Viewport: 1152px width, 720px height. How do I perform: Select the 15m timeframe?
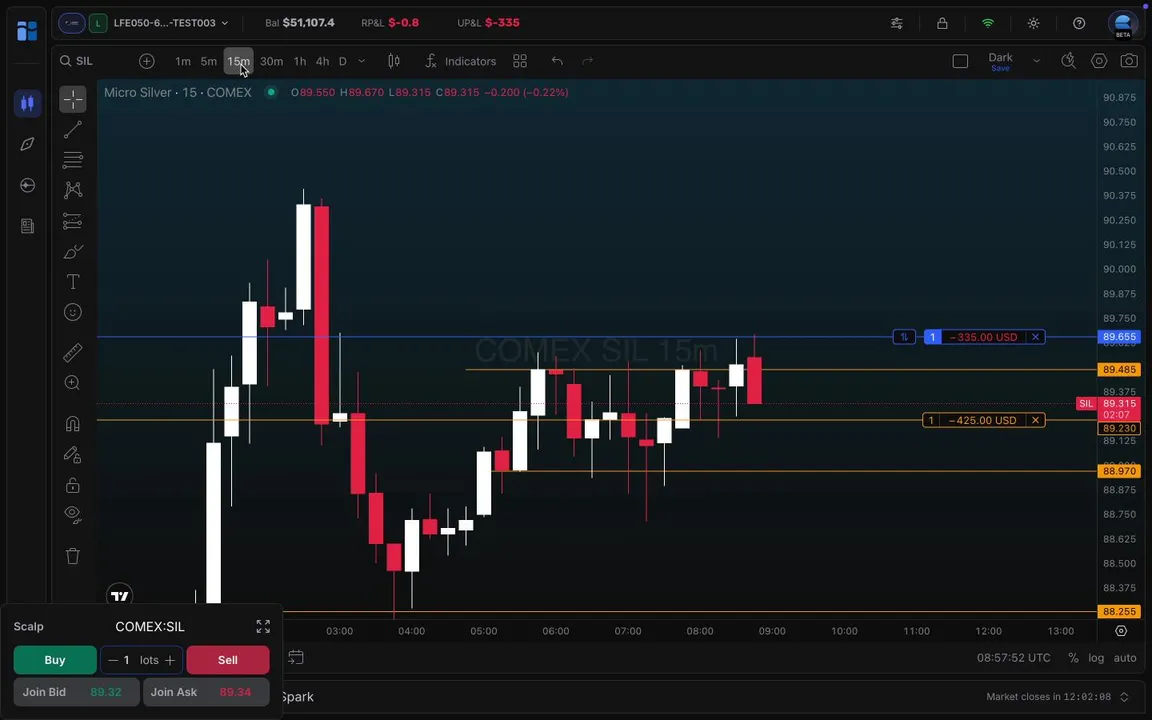238,61
